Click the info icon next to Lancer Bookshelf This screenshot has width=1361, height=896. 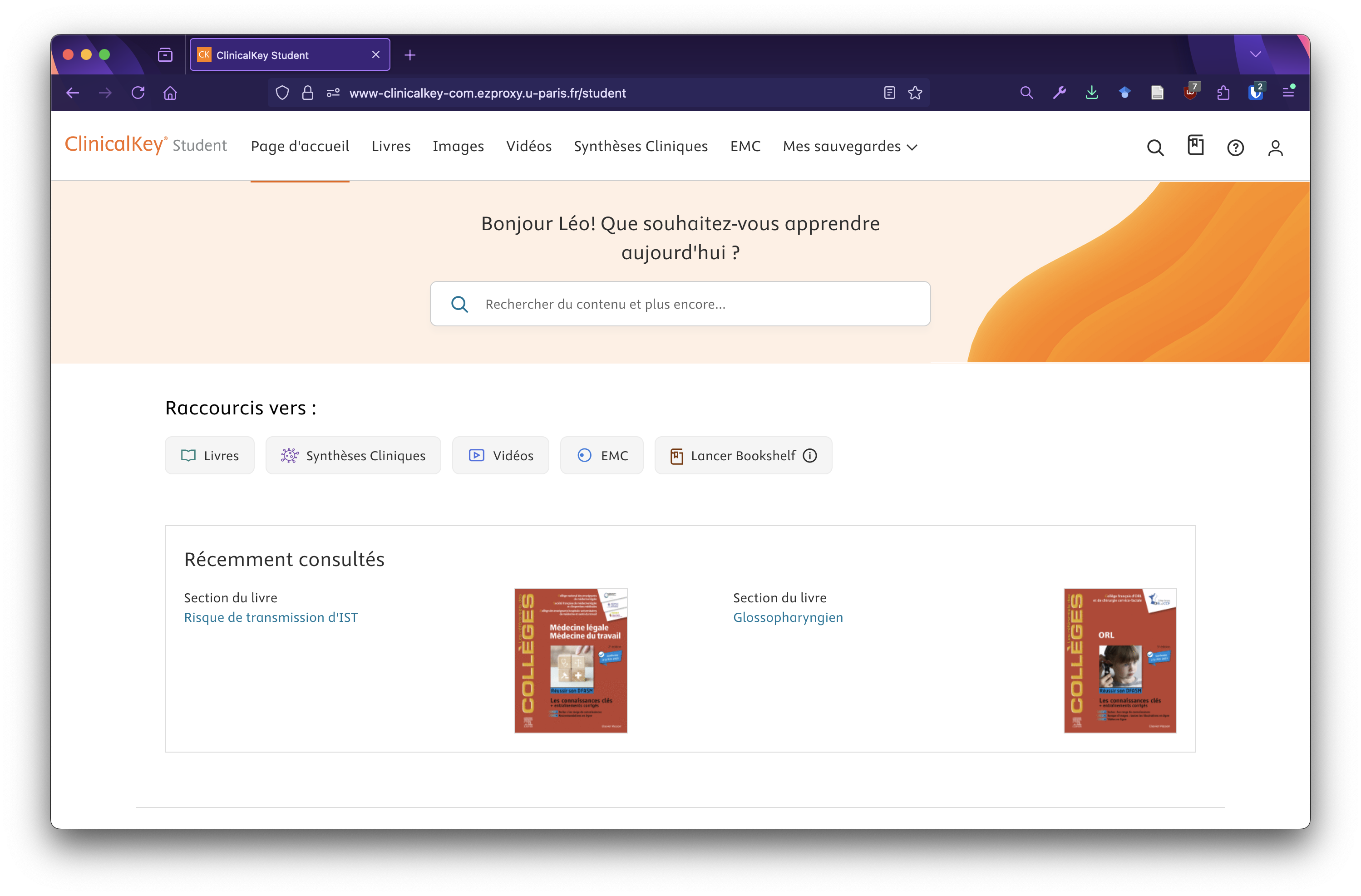(810, 455)
